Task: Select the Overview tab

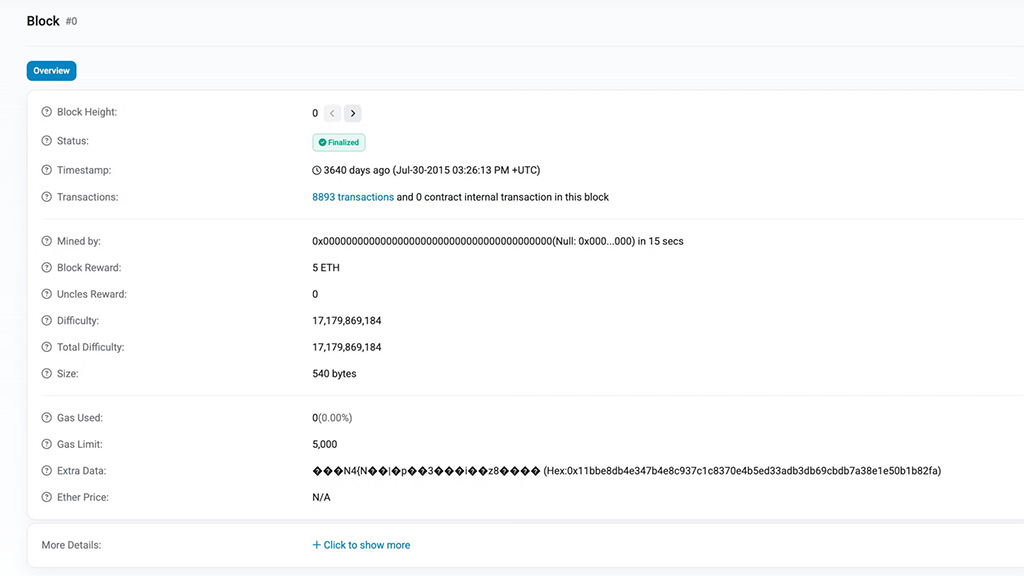Action: (51, 71)
